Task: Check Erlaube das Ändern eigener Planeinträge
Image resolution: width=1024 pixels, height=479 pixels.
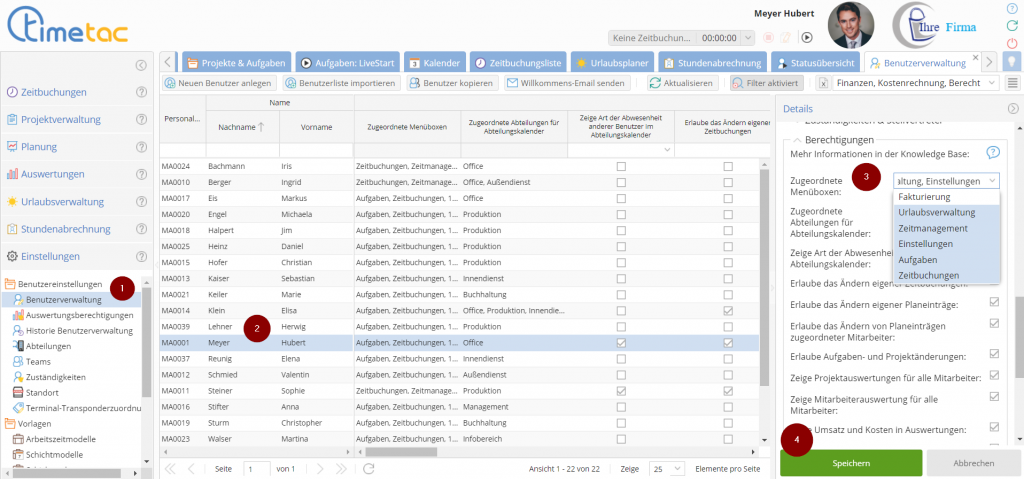Action: (x=994, y=302)
